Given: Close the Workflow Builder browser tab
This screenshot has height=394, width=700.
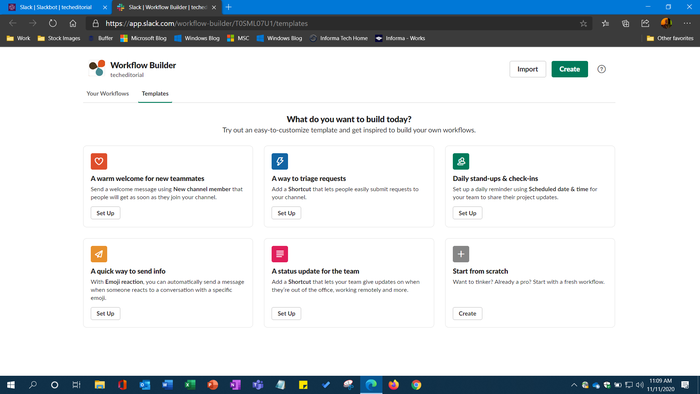Looking at the screenshot, I should pos(214,7).
